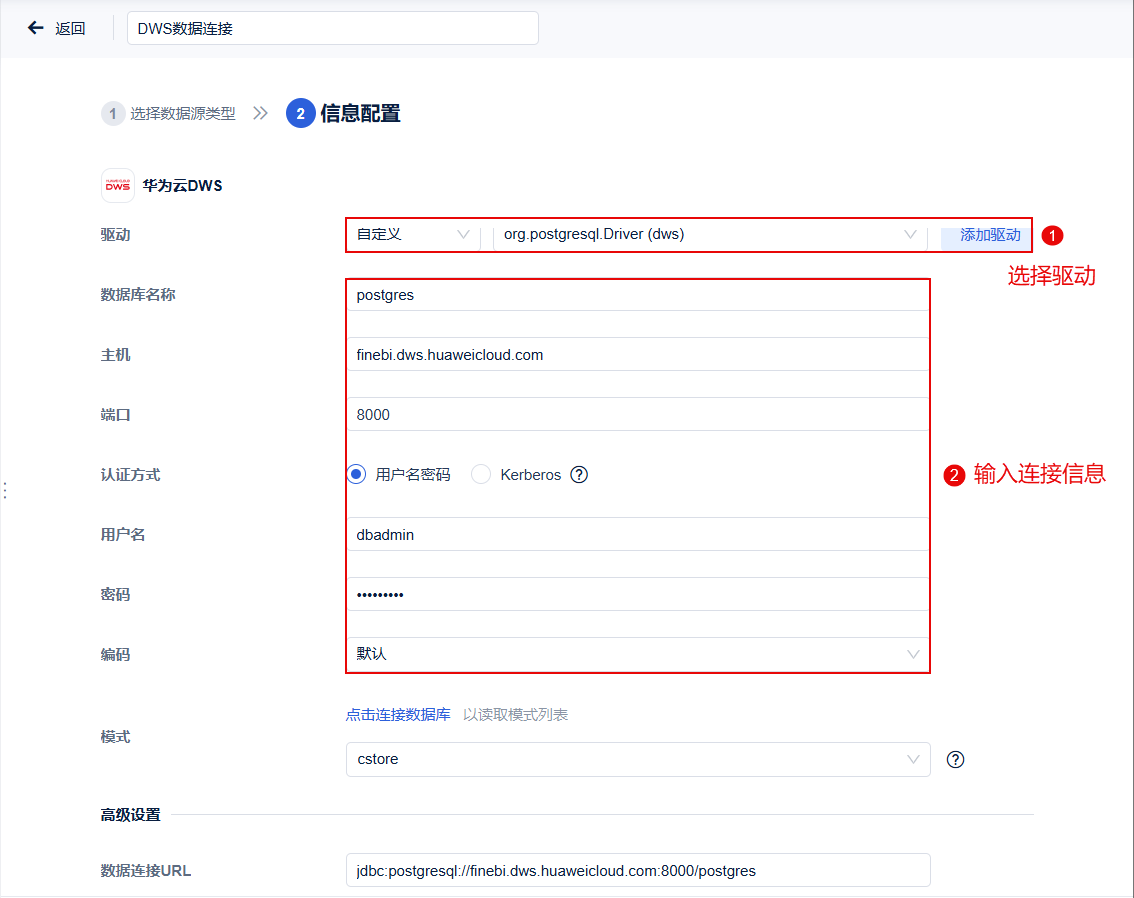Click port field 8000
The width and height of the screenshot is (1134, 898).
click(638, 415)
